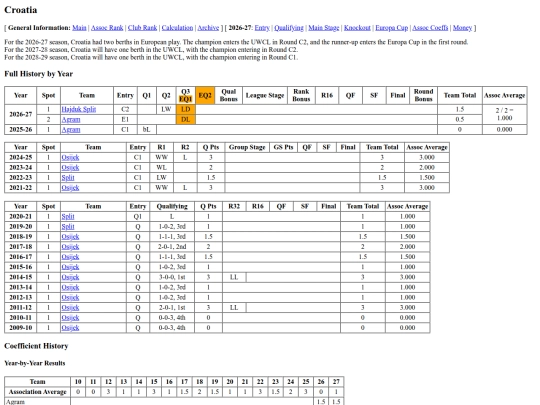Open the Main general information link
This screenshot has width=540, height=405.
79,28
